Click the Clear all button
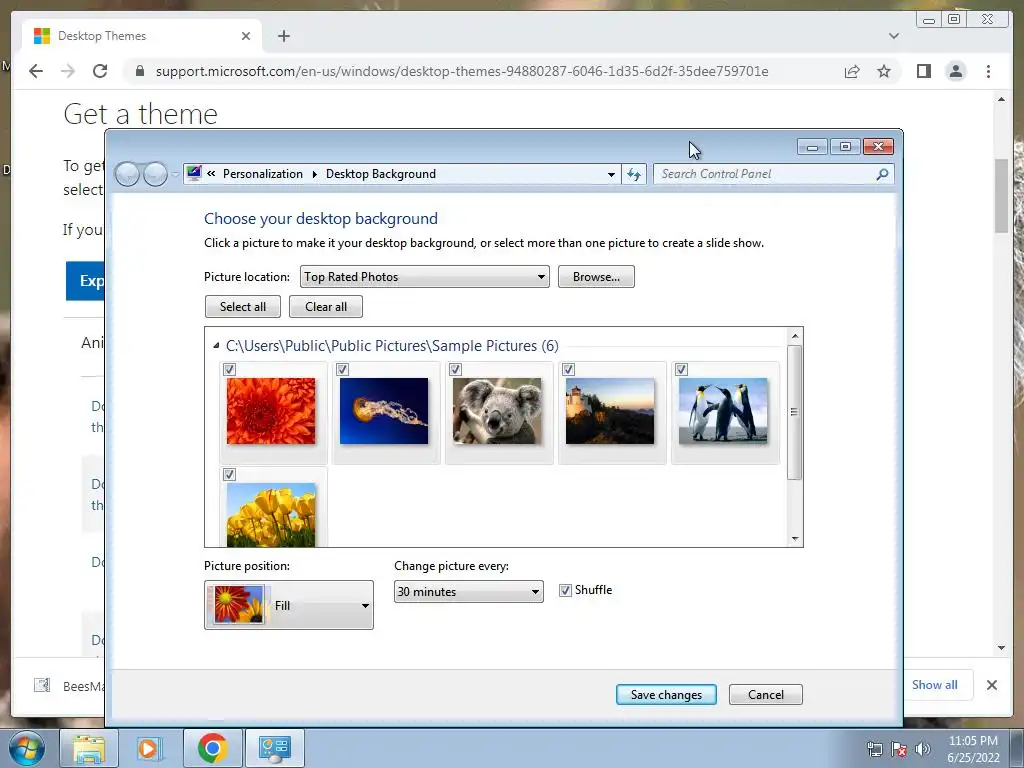This screenshot has height=768, width=1024. [x=326, y=307]
